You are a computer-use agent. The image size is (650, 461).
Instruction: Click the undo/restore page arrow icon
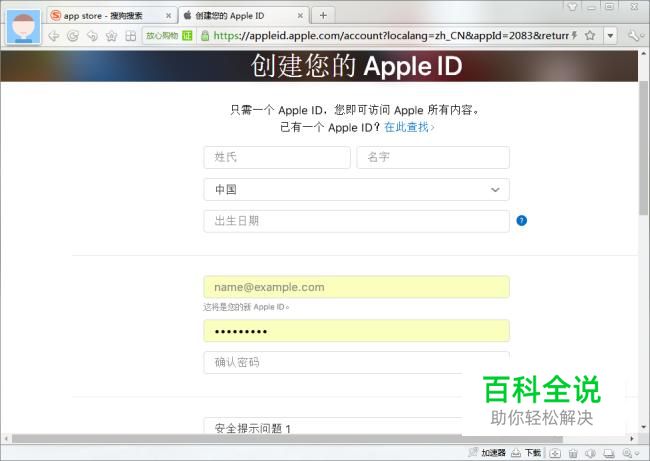(92, 36)
